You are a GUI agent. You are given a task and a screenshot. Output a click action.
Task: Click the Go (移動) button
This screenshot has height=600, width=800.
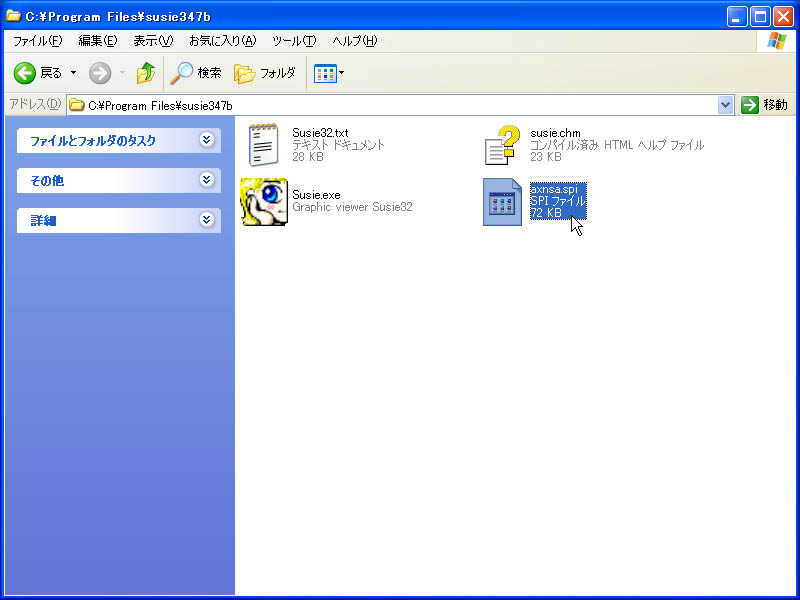[x=765, y=105]
